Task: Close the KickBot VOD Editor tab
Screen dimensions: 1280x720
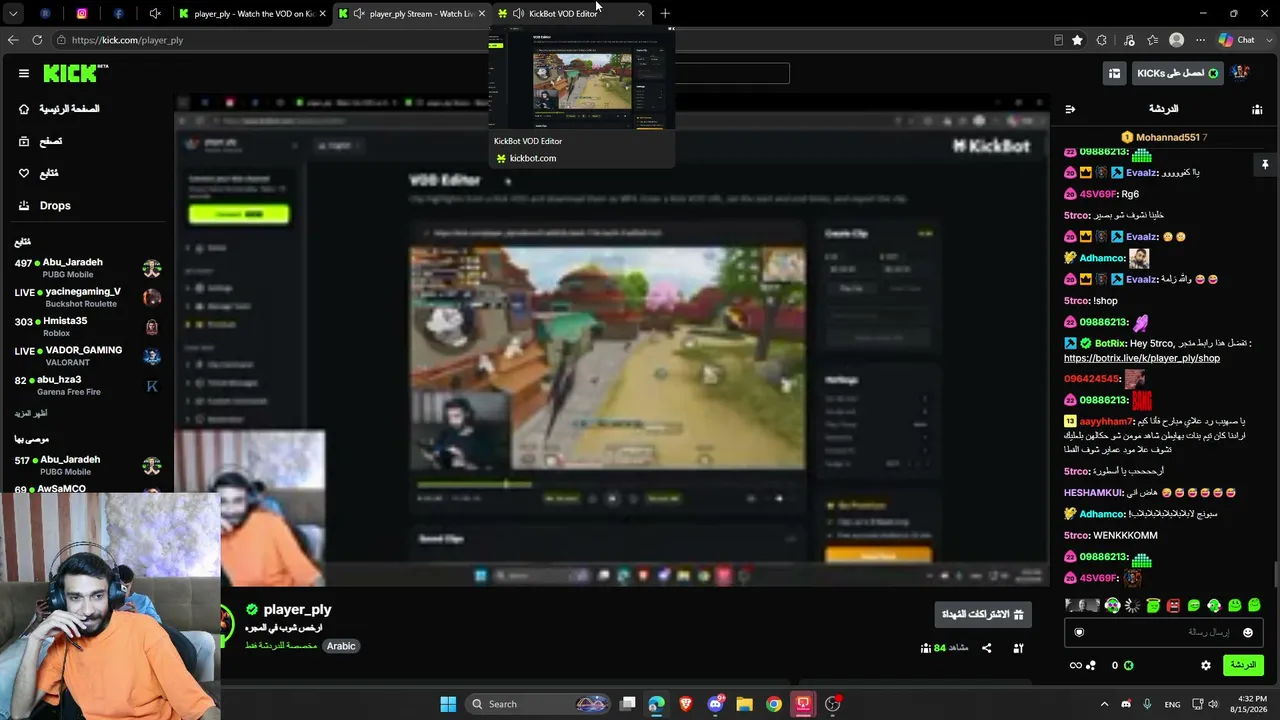Action: pyautogui.click(x=641, y=14)
